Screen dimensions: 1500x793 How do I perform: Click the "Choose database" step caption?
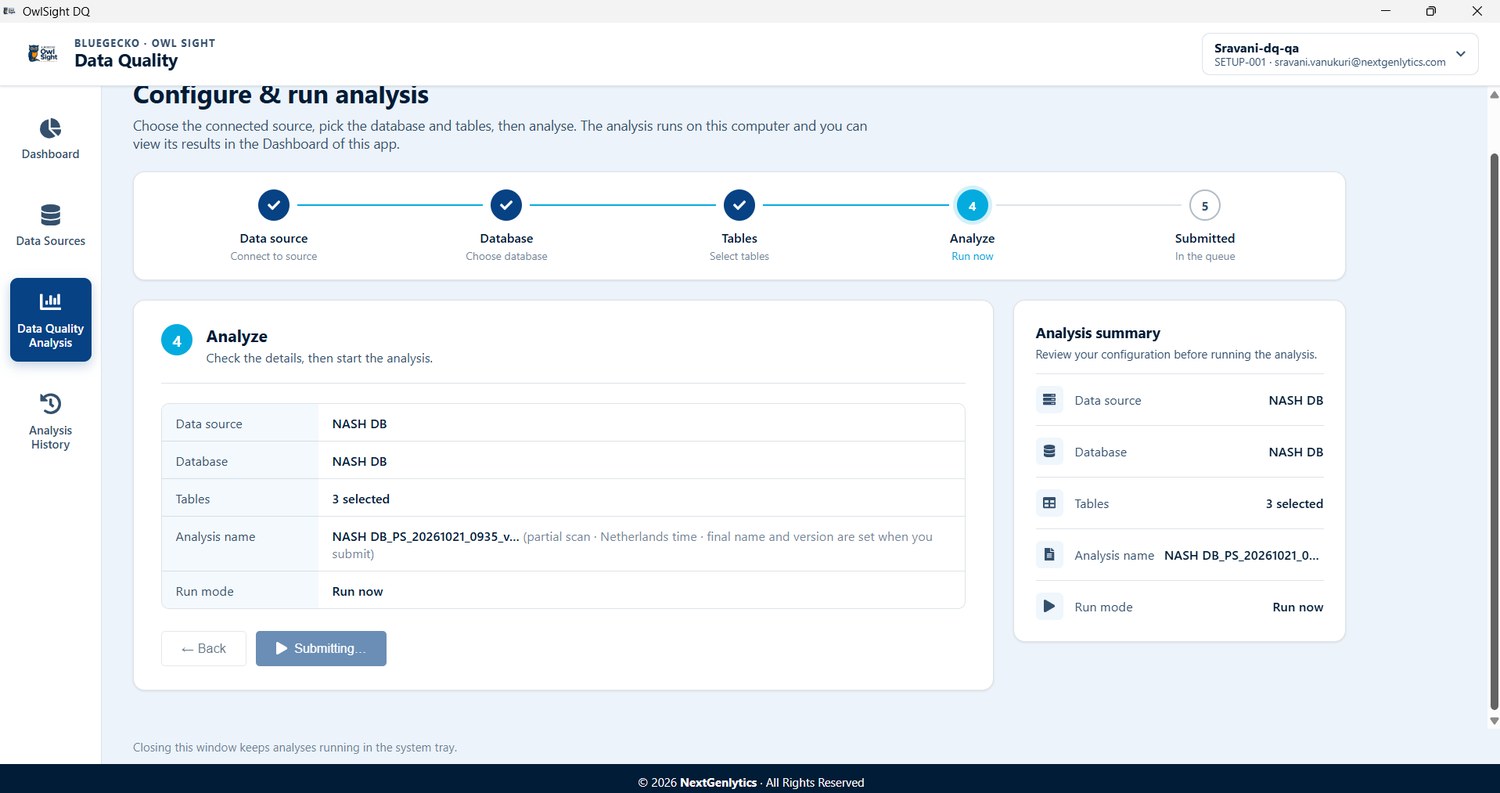[506, 256]
